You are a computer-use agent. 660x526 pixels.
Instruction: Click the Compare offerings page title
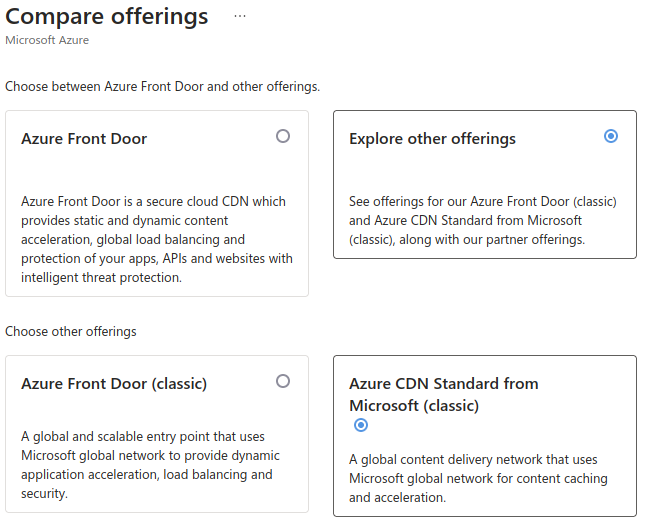click(106, 17)
